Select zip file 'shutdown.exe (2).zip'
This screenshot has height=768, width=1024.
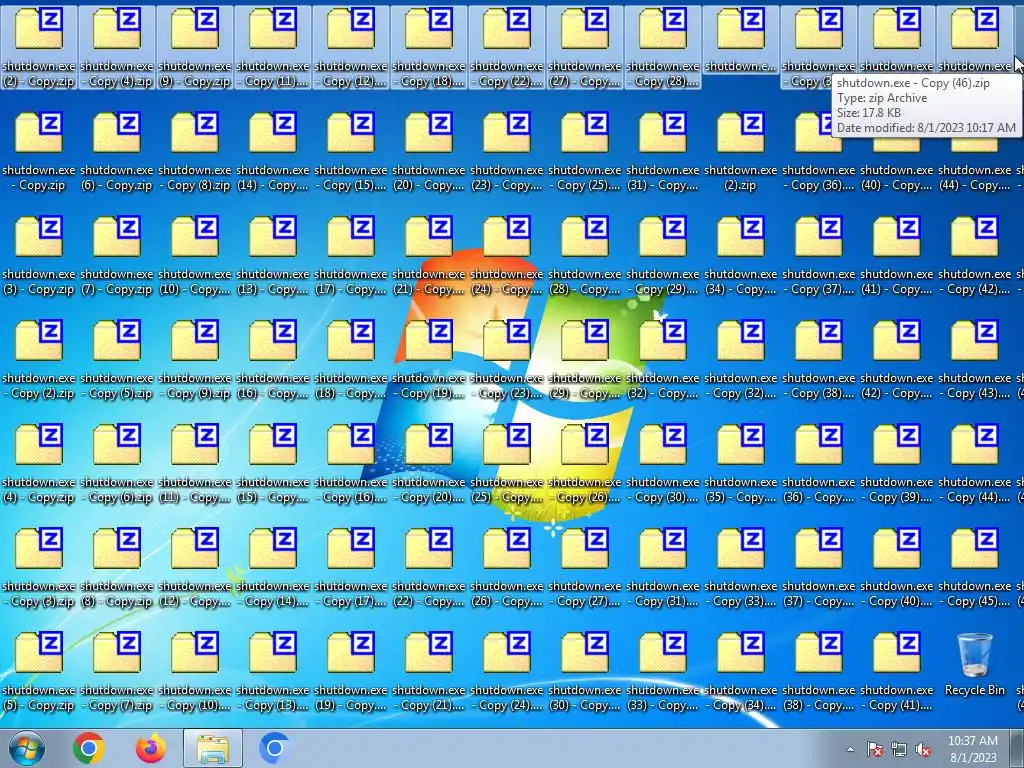click(741, 152)
